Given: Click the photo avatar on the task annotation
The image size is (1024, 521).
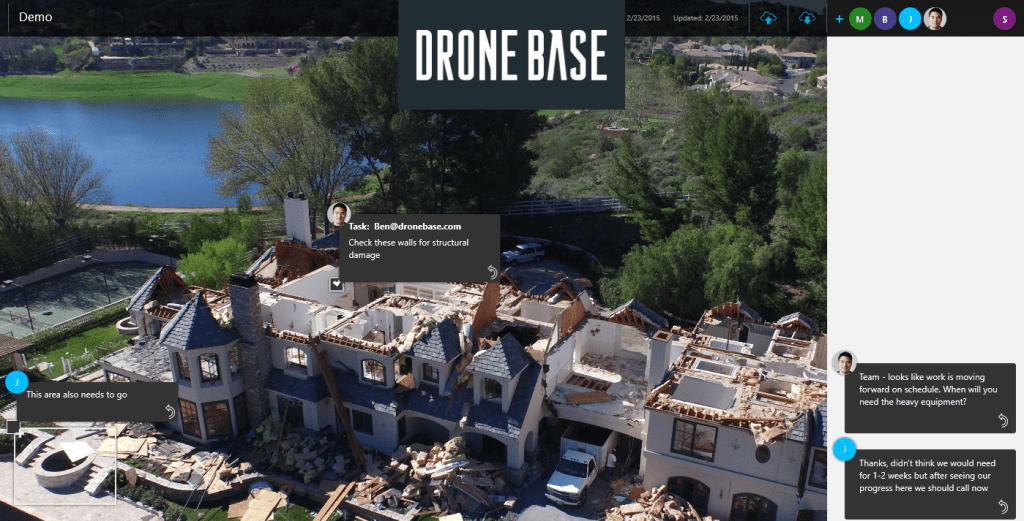Looking at the screenshot, I should pyautogui.click(x=338, y=214).
